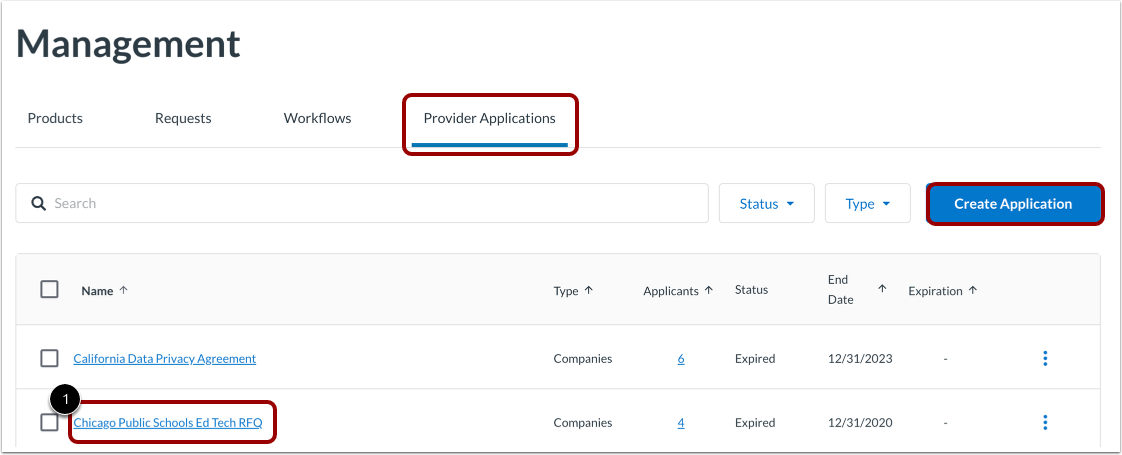
Task: Click the Expired status in the California row
Action: pyautogui.click(x=755, y=359)
